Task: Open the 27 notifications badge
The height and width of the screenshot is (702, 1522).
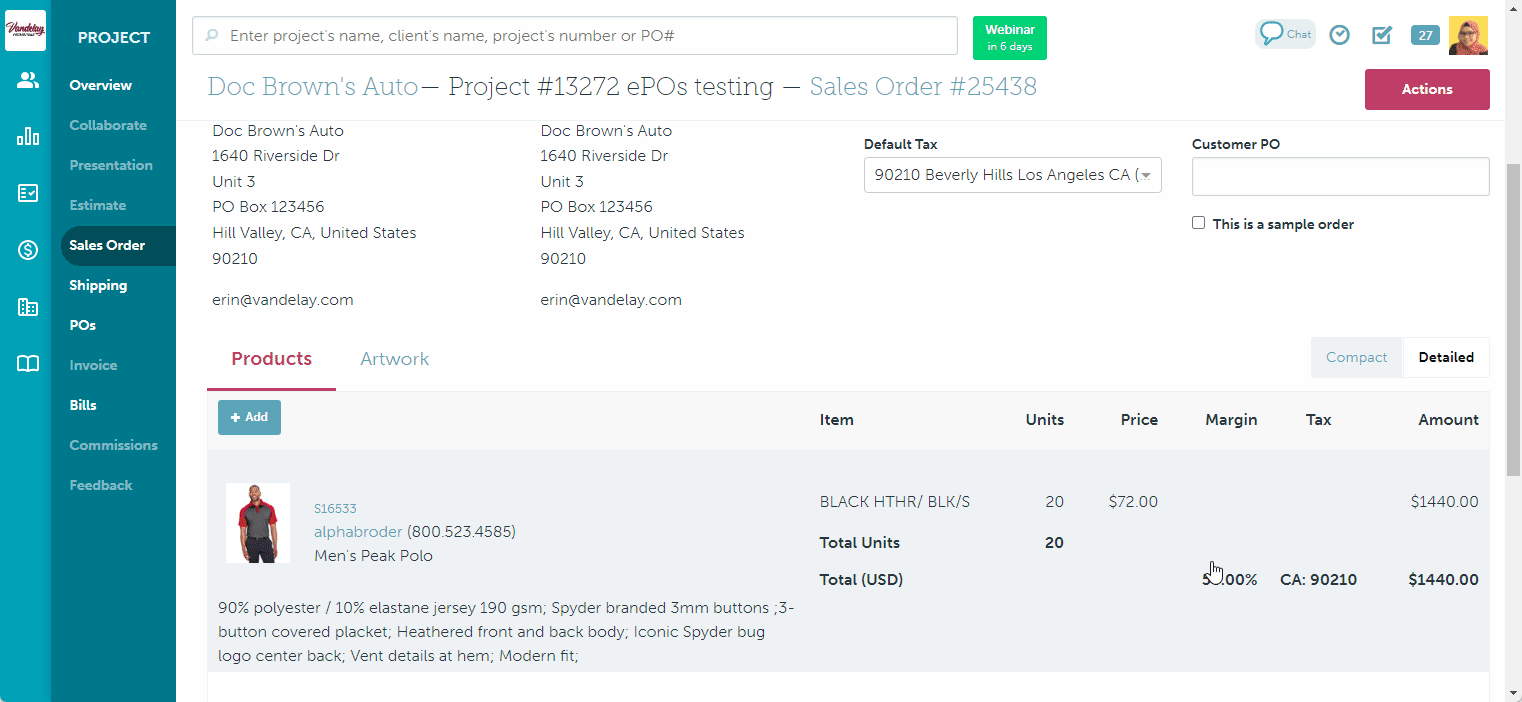Action: point(1425,35)
